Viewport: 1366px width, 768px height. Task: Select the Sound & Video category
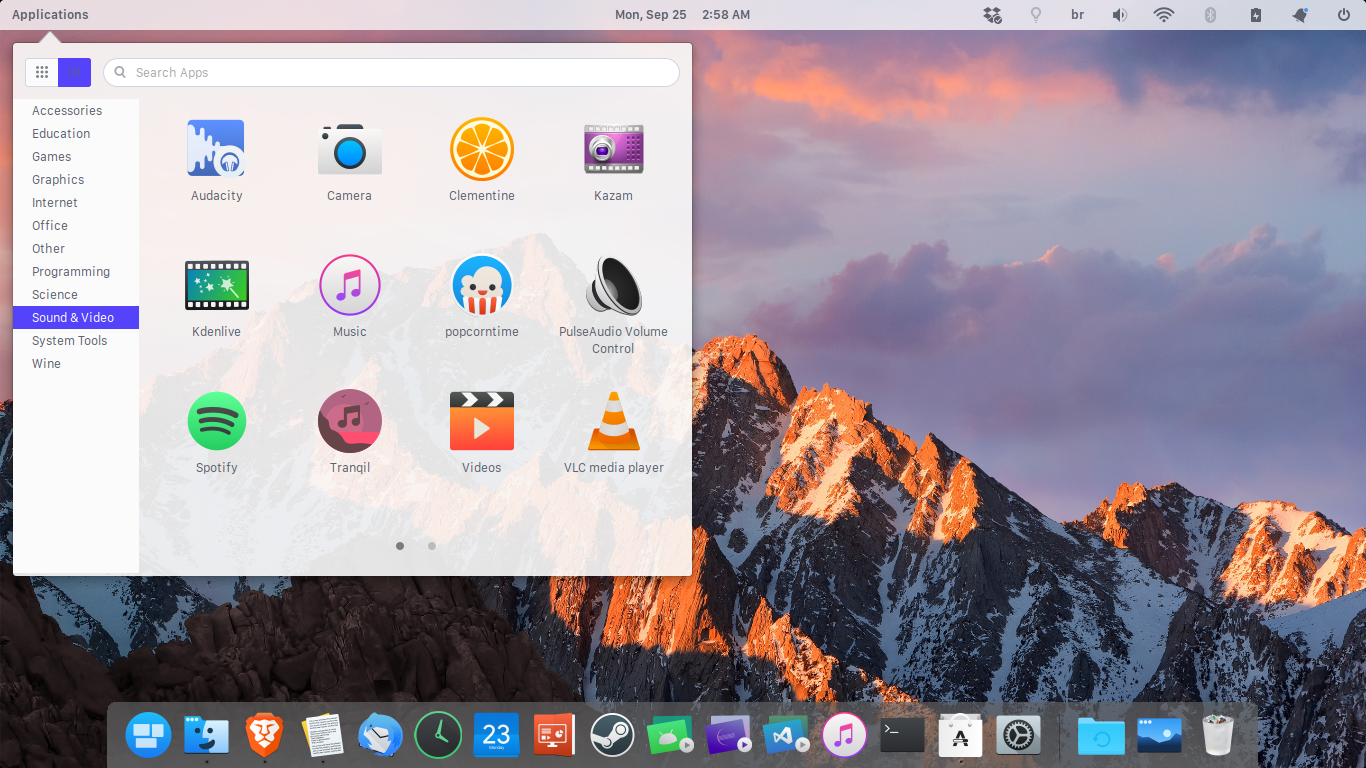click(76, 317)
